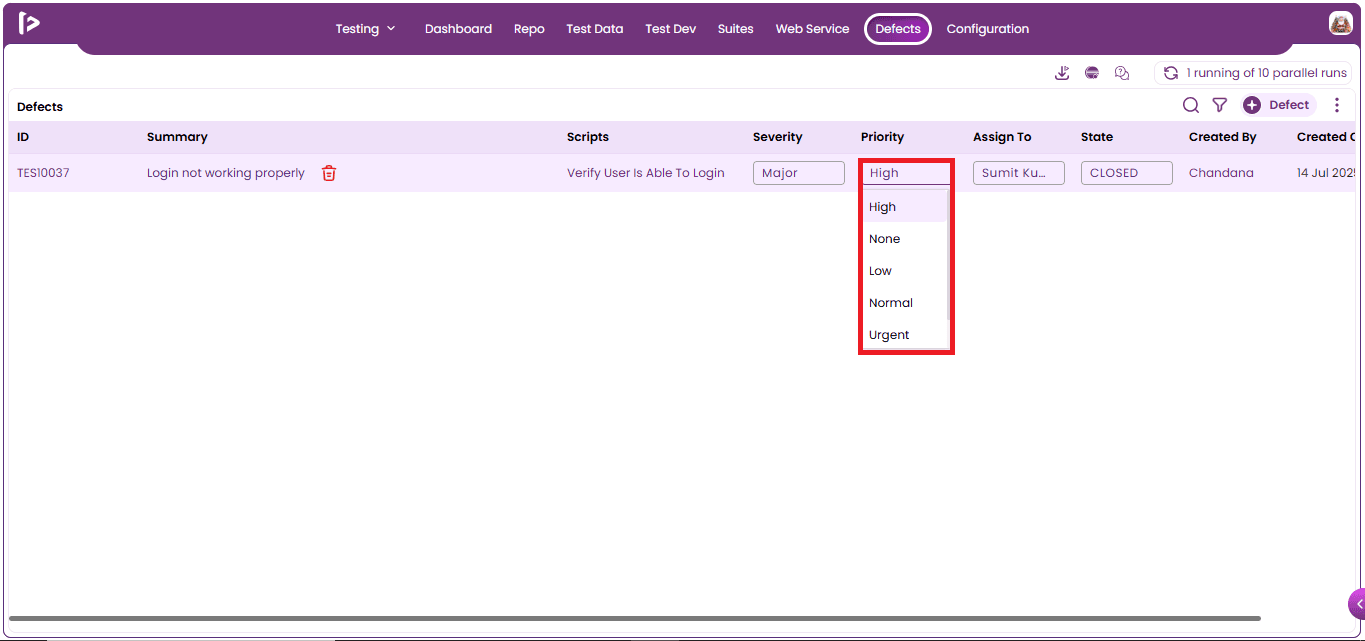Open the Test Dev tab

[x=671, y=29]
